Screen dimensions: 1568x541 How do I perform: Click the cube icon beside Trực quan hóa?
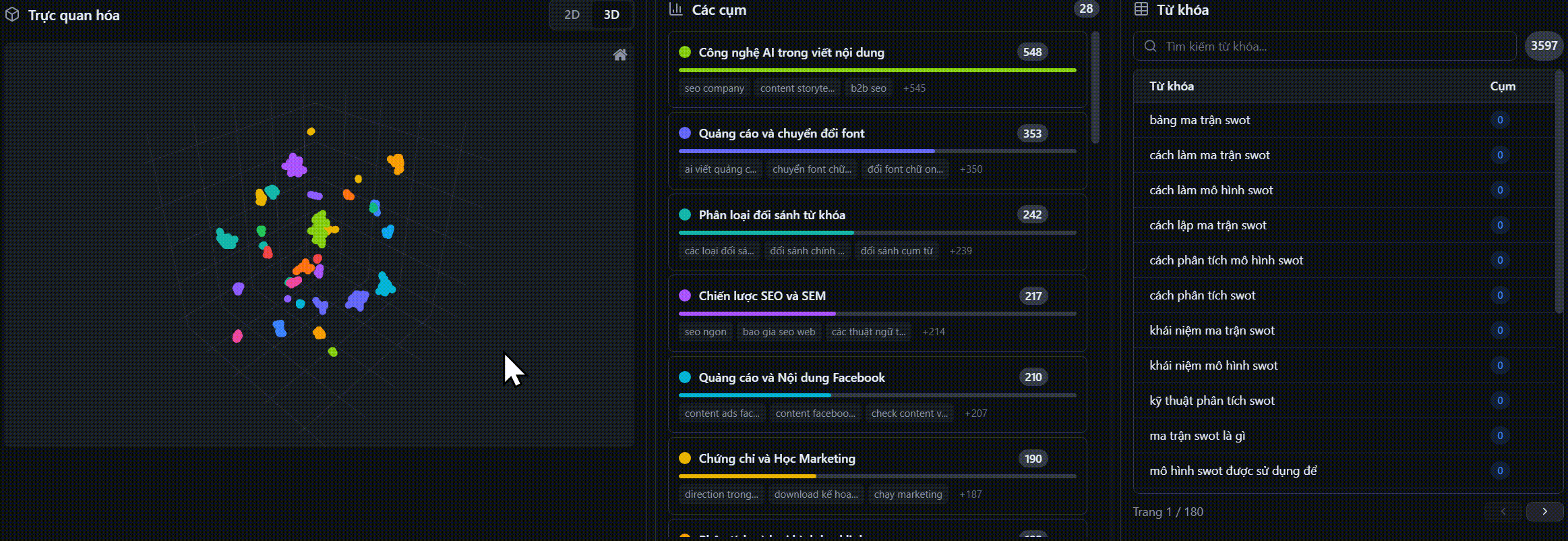pyautogui.click(x=12, y=15)
